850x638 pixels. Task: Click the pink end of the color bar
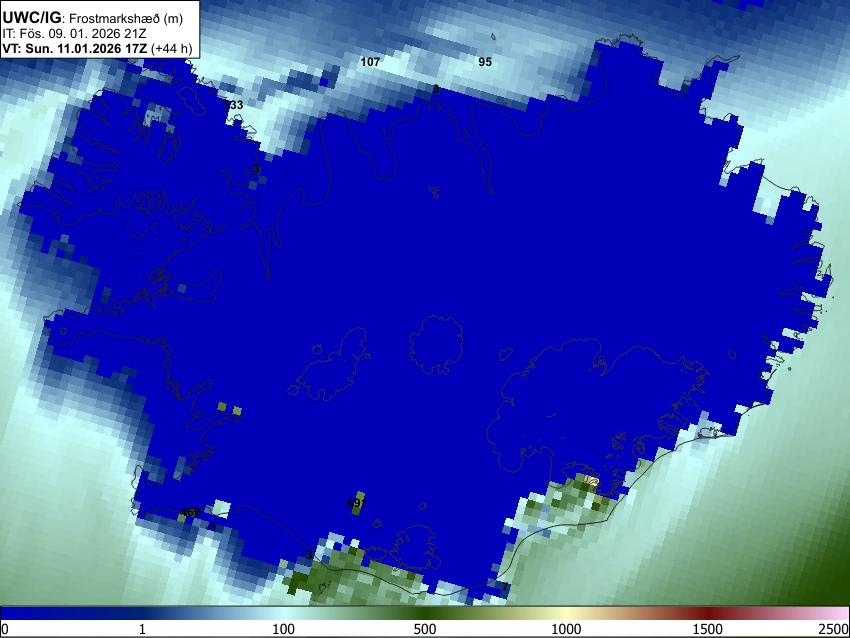tap(835, 614)
